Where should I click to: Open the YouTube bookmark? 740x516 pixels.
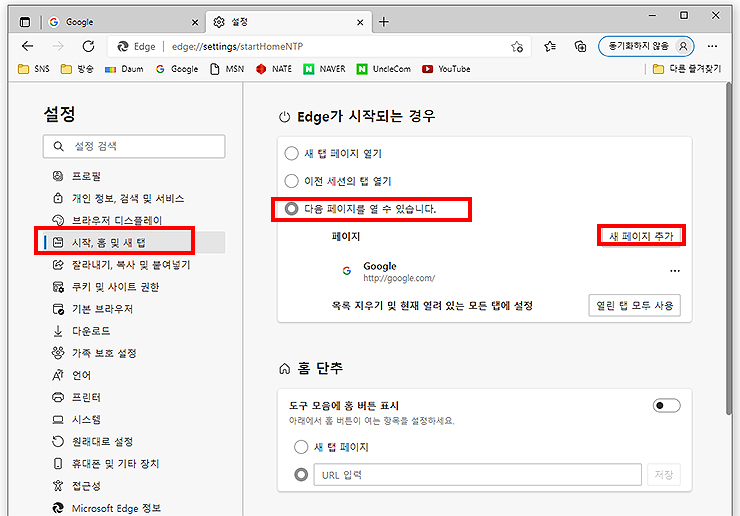pyautogui.click(x=446, y=69)
